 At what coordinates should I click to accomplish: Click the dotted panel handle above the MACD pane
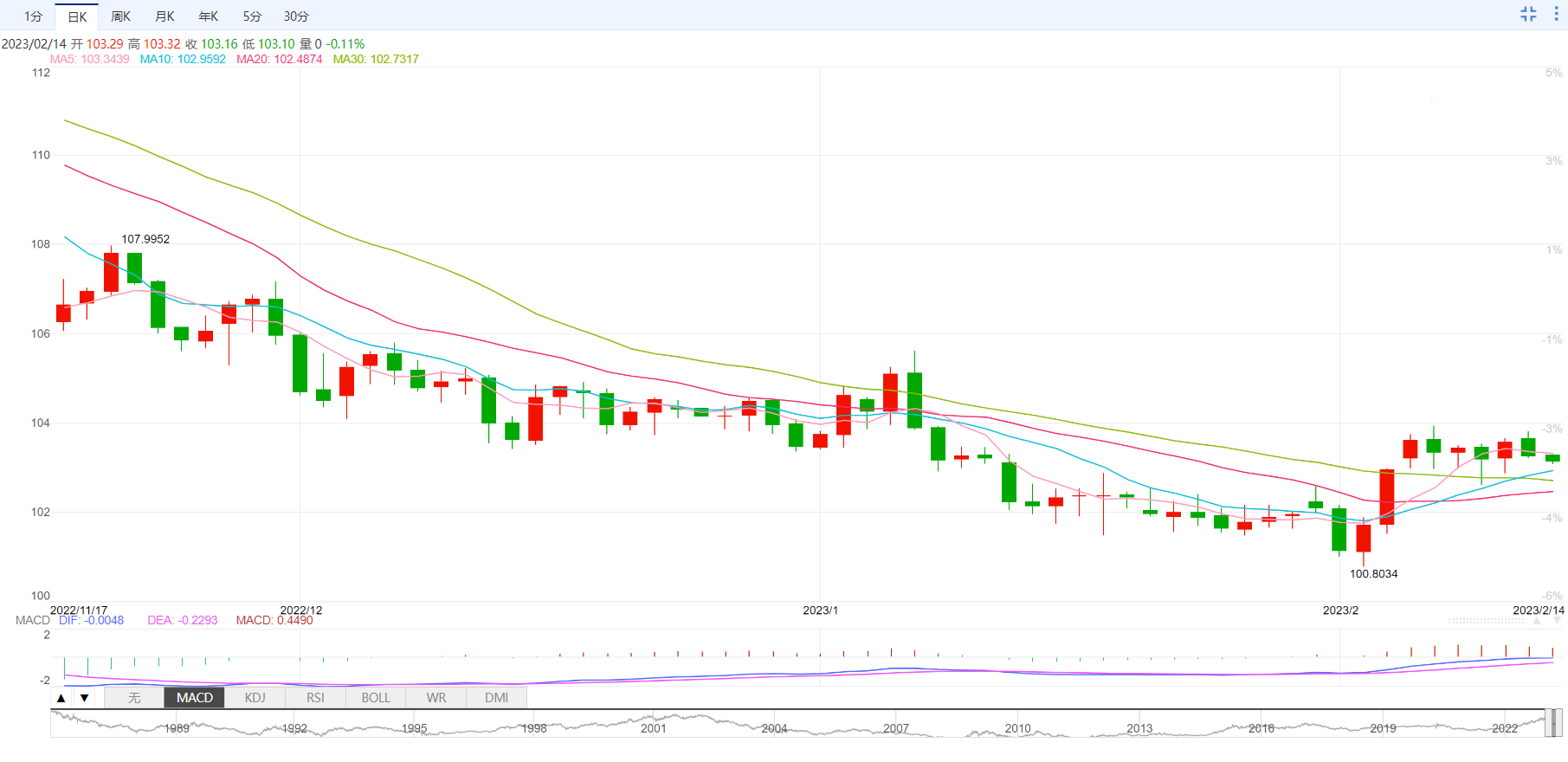pos(1486,621)
